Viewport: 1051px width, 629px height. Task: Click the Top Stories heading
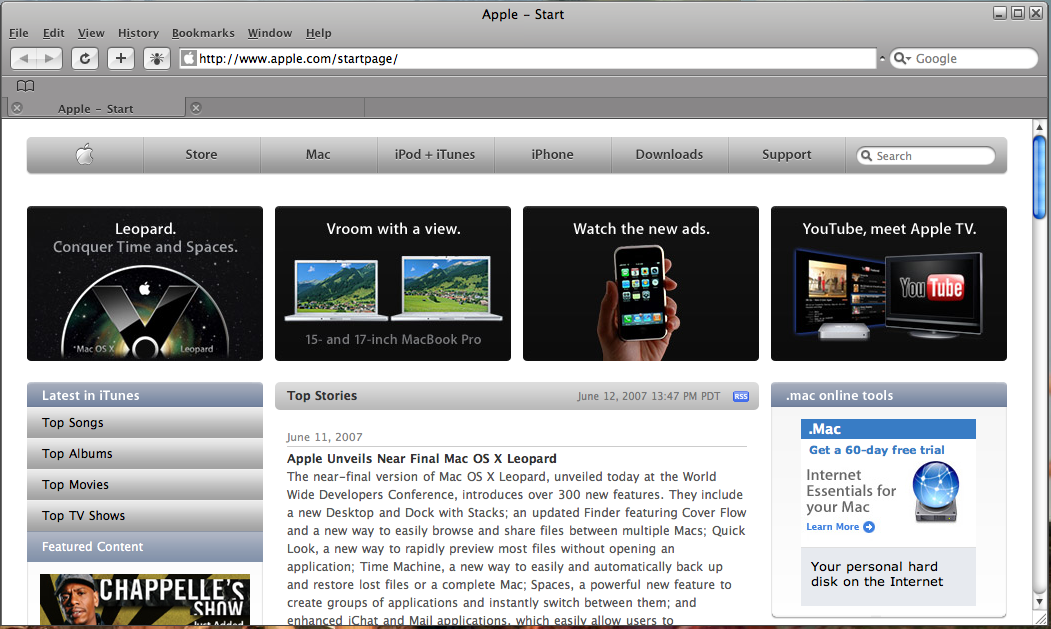click(x=322, y=396)
